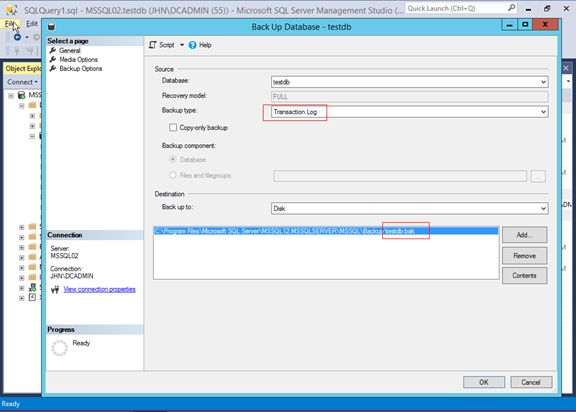
Task: Click the back navigation arrow in SSMS toolbar
Action: (17, 37)
